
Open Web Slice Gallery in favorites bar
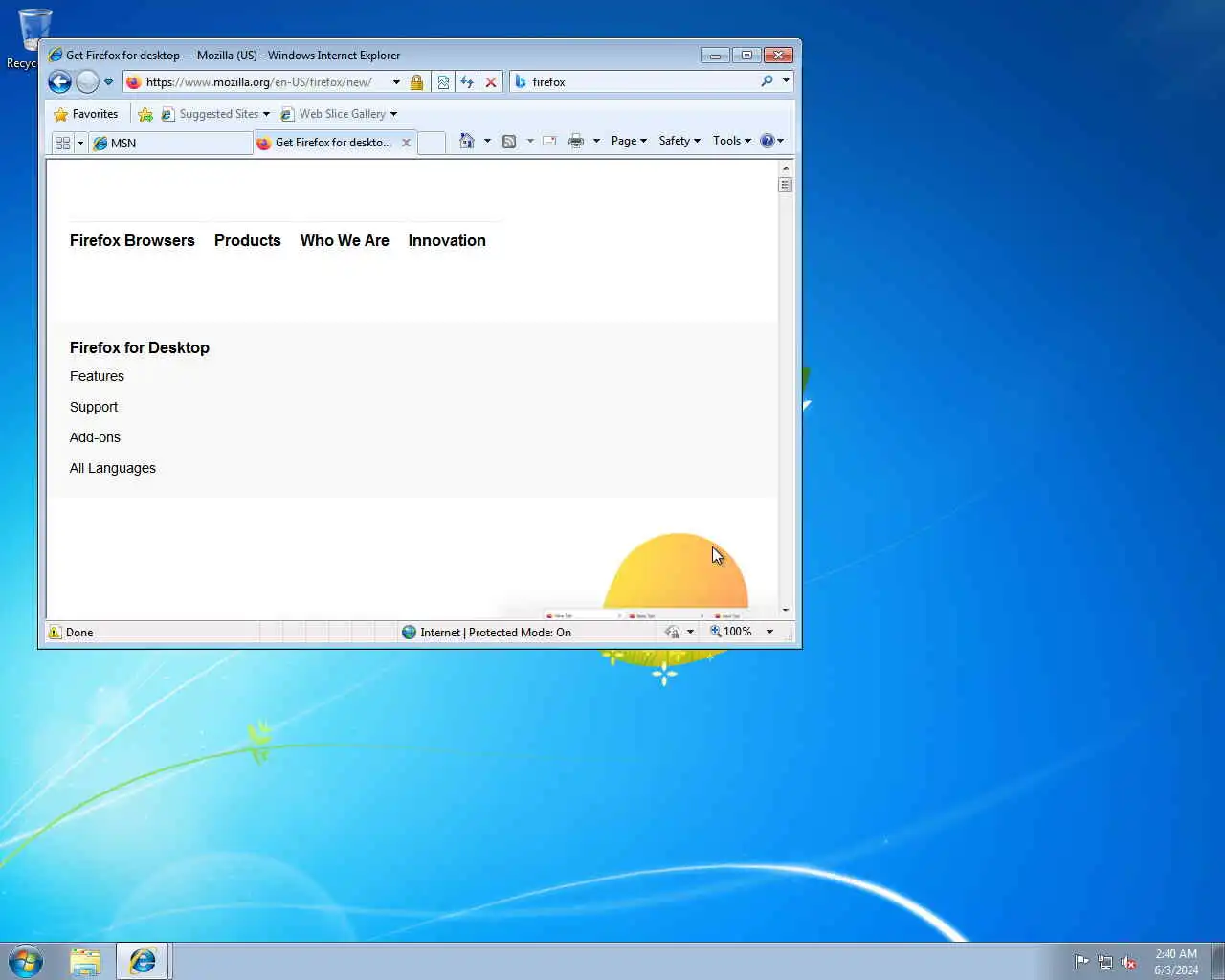339,114
